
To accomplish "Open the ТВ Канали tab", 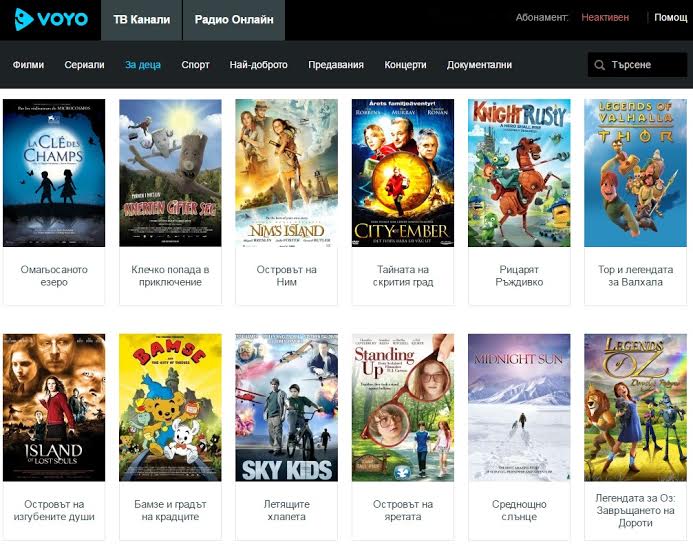I will 141,19.
